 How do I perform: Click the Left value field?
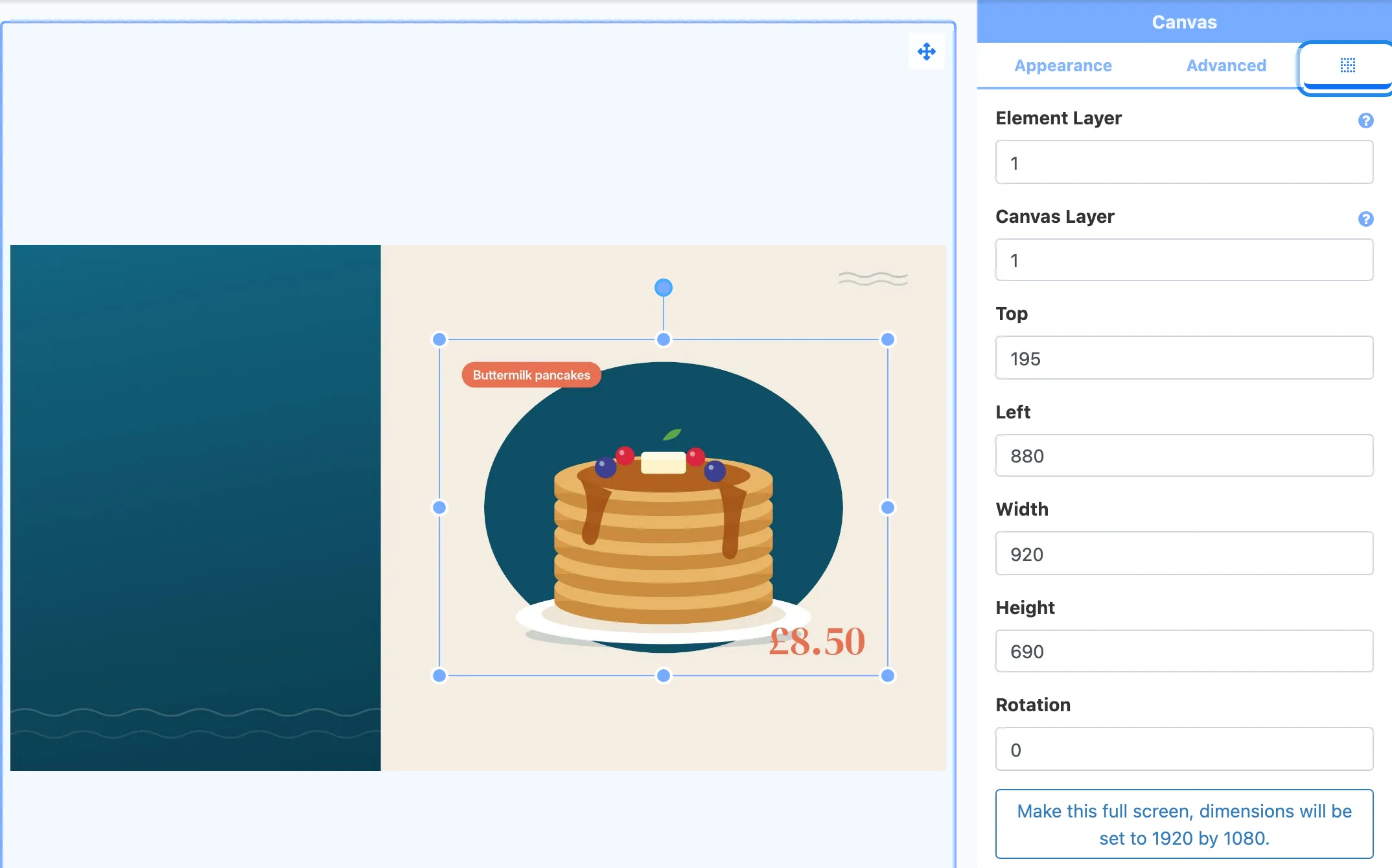click(x=1184, y=456)
